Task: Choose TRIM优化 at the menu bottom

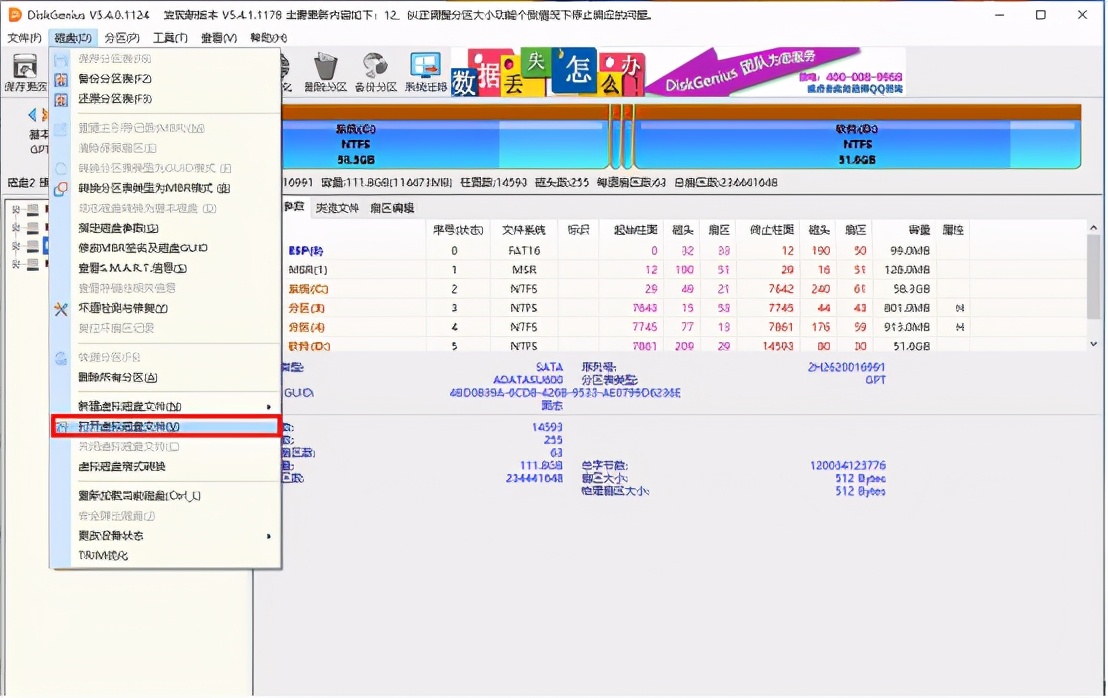Action: point(166,555)
